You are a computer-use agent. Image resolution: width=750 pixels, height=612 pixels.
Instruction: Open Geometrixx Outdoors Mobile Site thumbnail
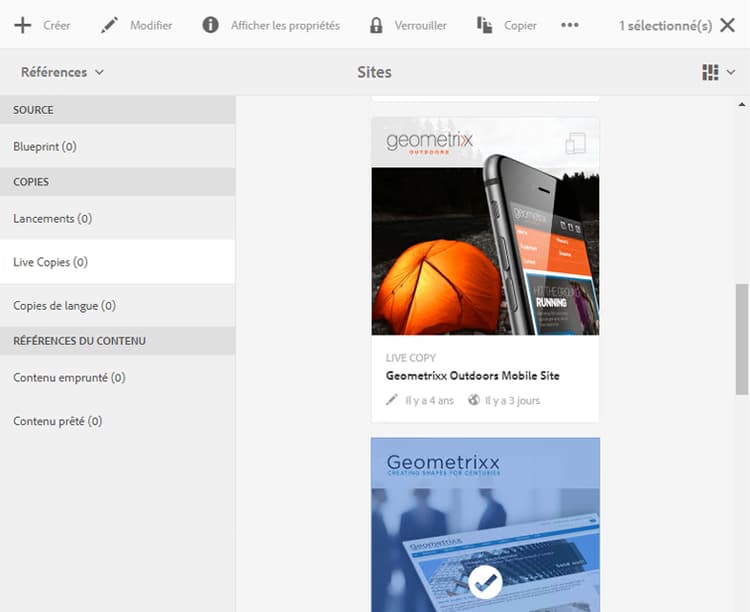pyautogui.click(x=485, y=226)
